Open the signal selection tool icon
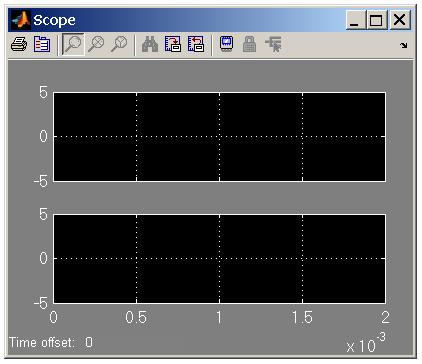This screenshot has width=422, height=364. point(273,44)
